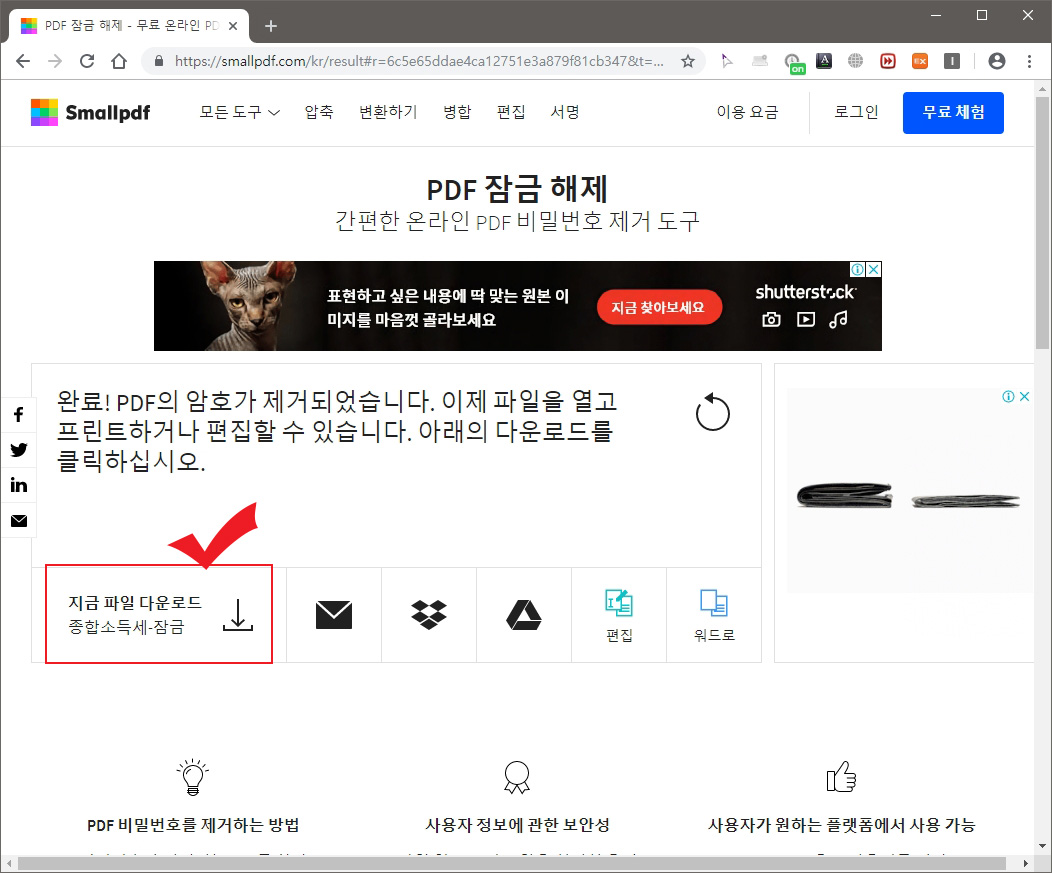The image size is (1052, 873).
Task: Open the 변환하기 menu item
Action: 388,112
